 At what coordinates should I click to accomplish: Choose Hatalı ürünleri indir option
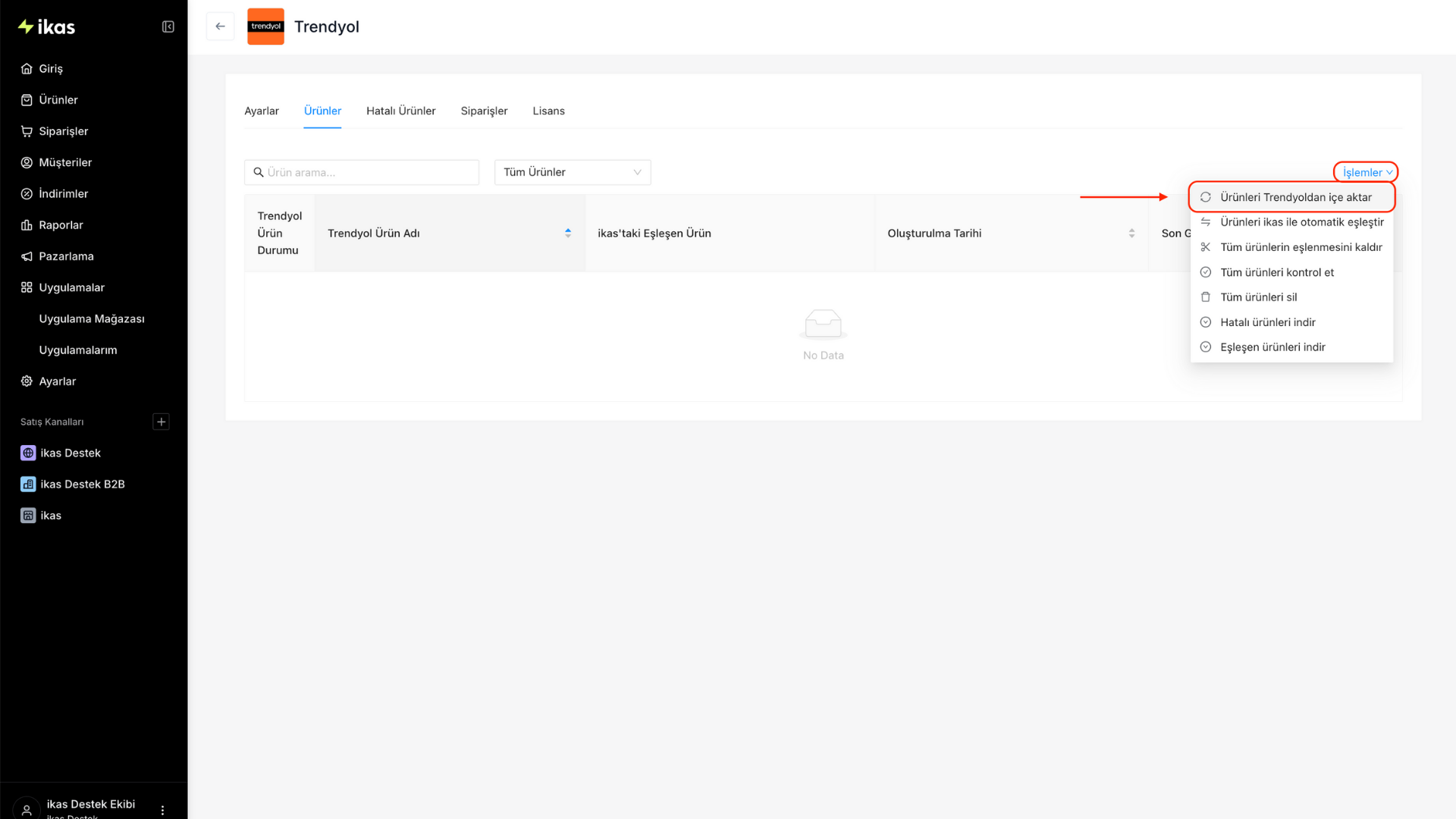pyautogui.click(x=1291, y=322)
